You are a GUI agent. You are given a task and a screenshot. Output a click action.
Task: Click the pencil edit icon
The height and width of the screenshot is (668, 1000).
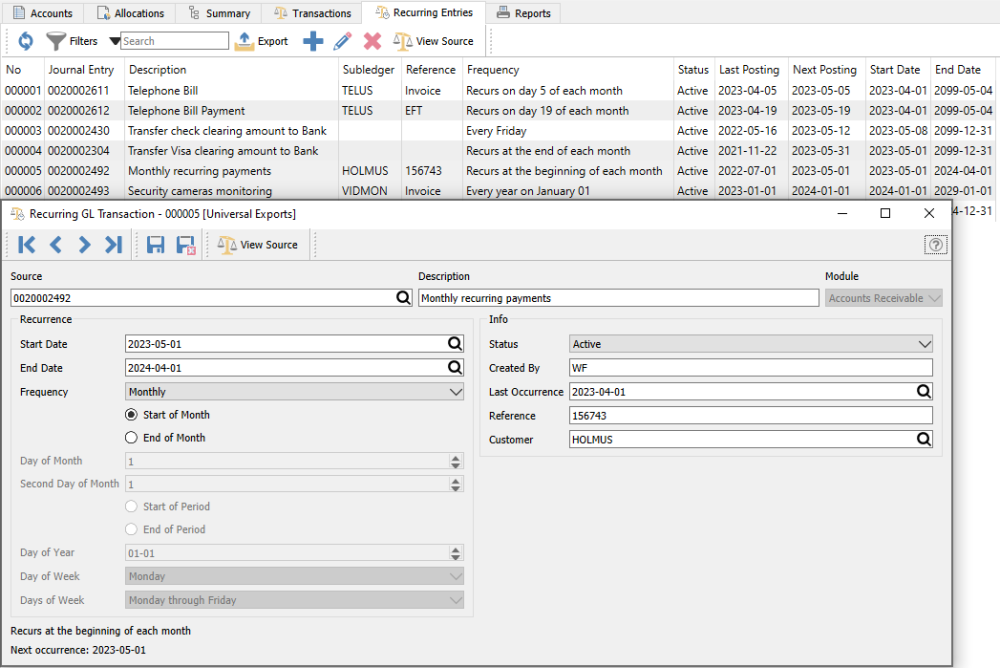[x=342, y=41]
